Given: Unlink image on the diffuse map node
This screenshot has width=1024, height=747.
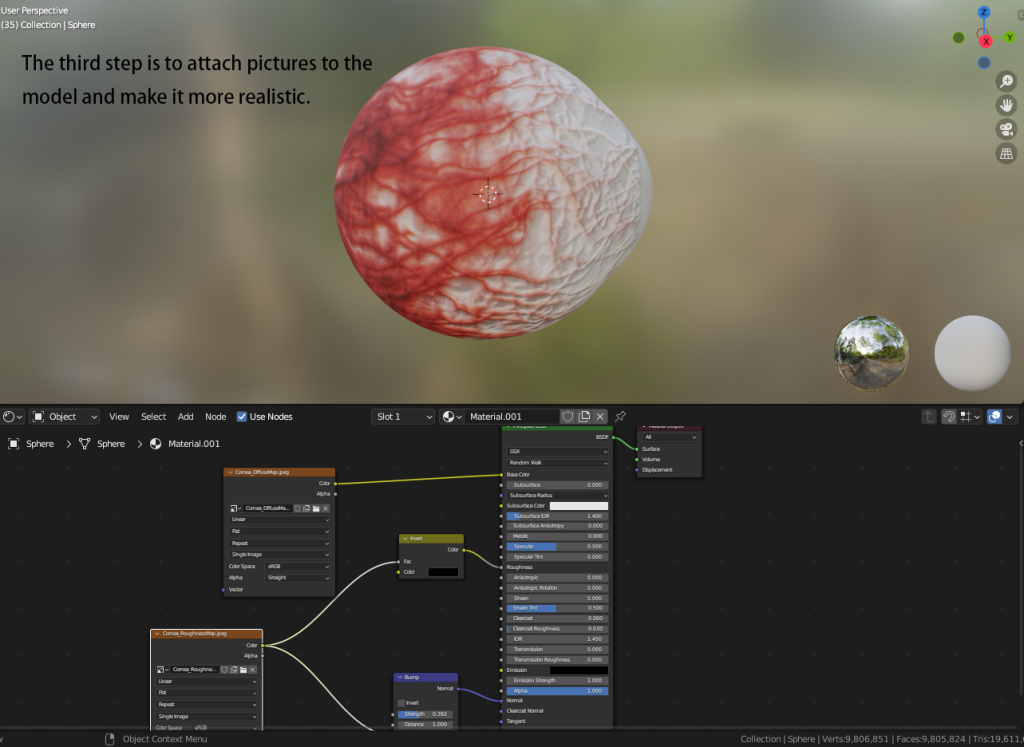Looking at the screenshot, I should tap(325, 508).
